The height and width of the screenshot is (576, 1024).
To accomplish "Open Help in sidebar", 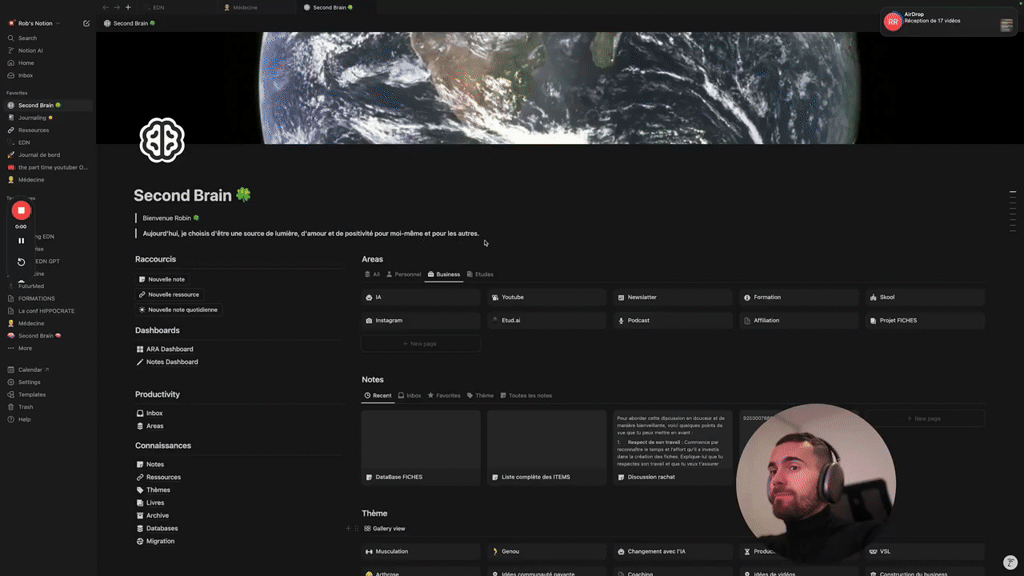I will click(24, 419).
